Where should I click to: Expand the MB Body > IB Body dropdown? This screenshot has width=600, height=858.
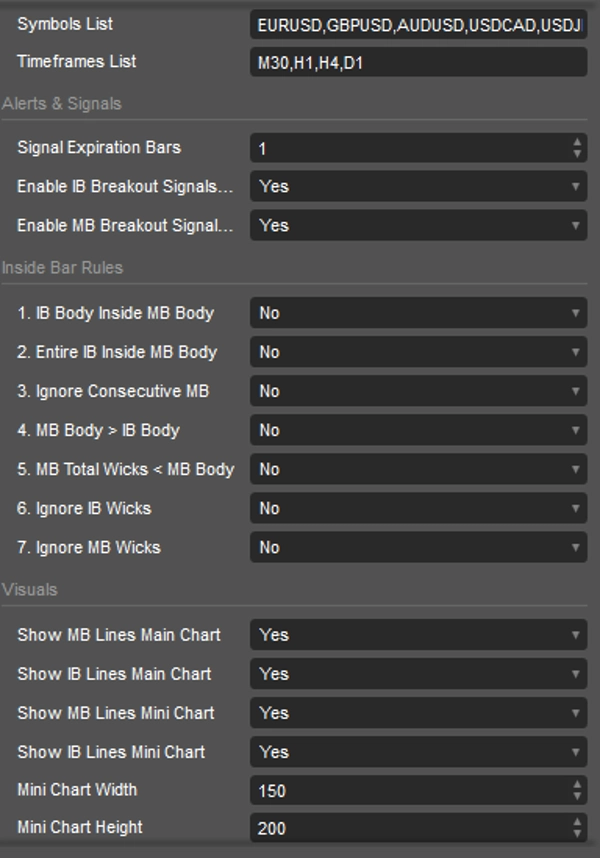tap(420, 430)
